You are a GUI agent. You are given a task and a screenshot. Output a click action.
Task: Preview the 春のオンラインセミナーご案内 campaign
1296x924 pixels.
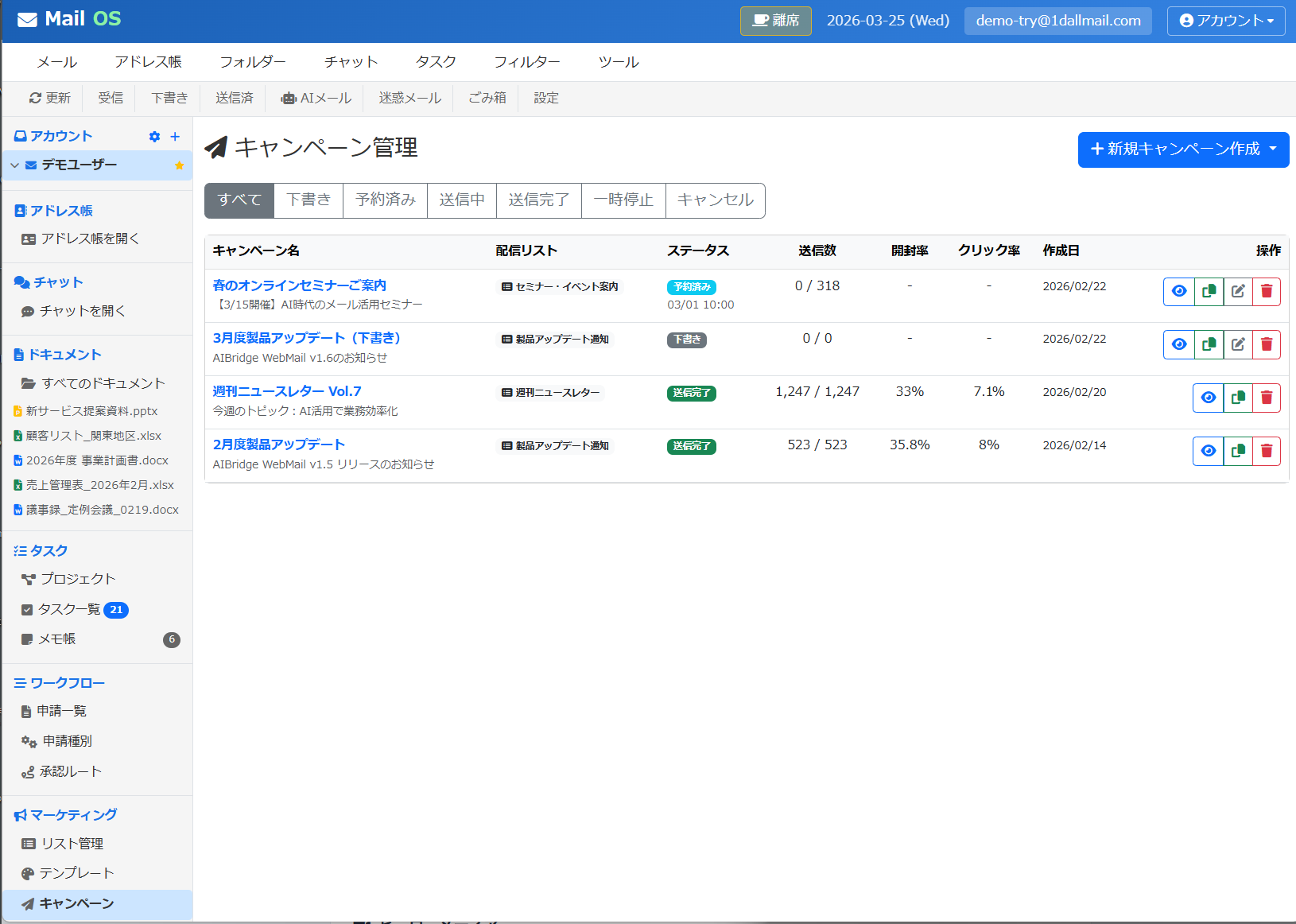pos(1179,291)
